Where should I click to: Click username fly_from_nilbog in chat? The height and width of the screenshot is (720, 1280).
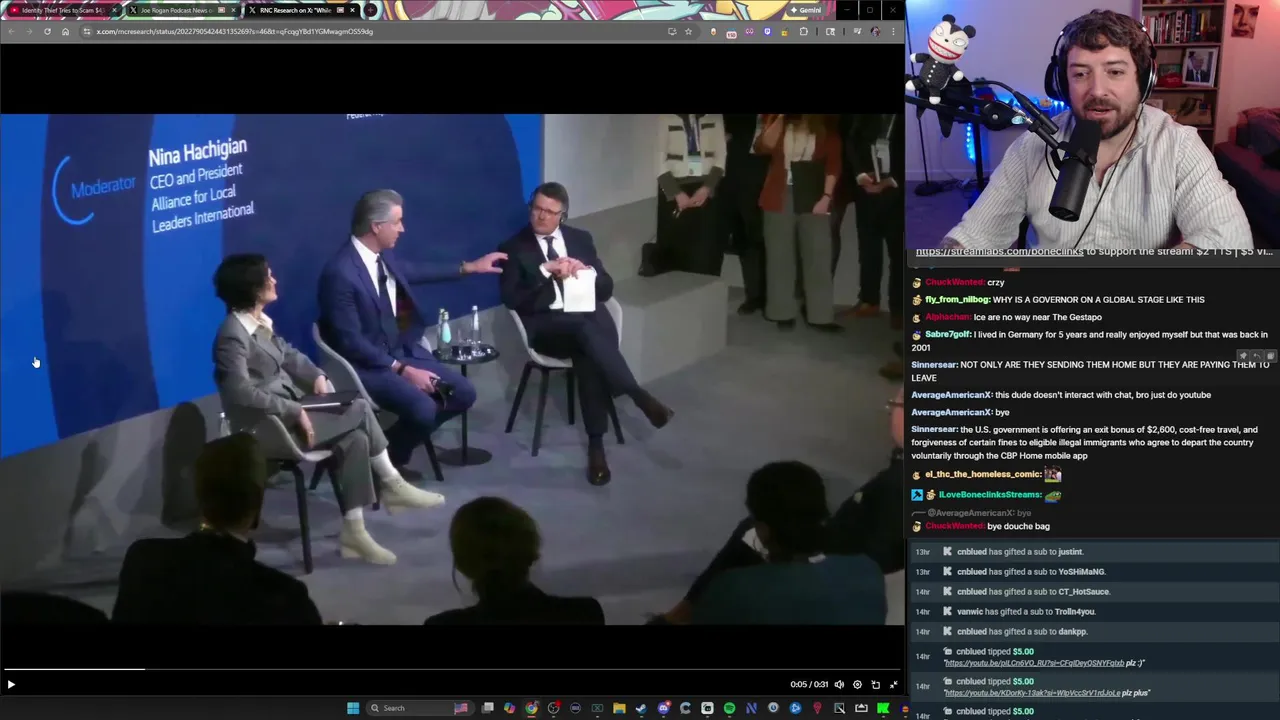point(957,300)
